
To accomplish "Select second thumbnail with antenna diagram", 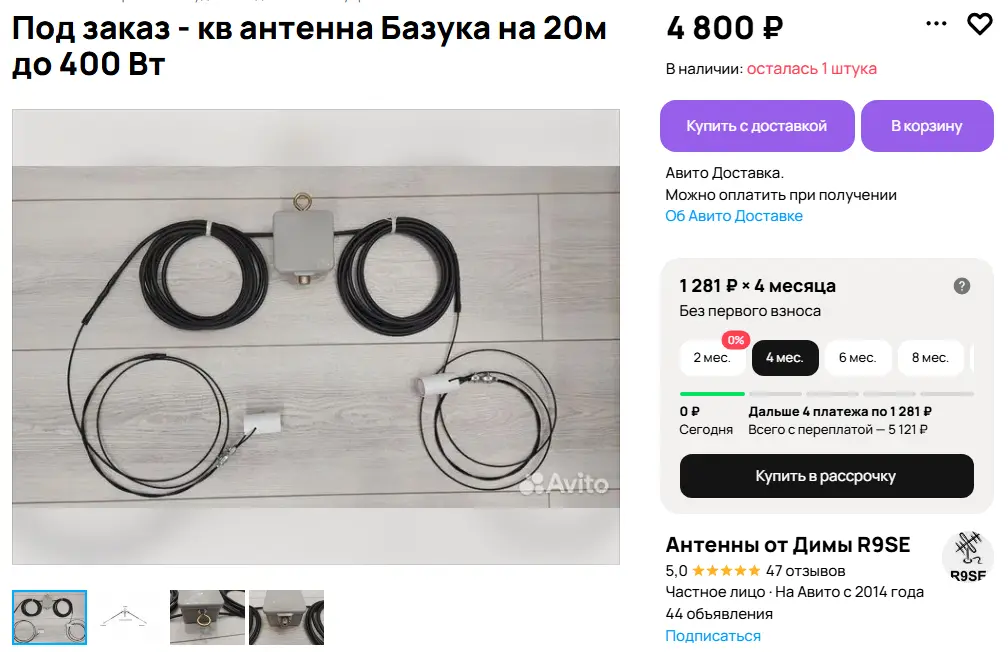I will tap(125, 617).
